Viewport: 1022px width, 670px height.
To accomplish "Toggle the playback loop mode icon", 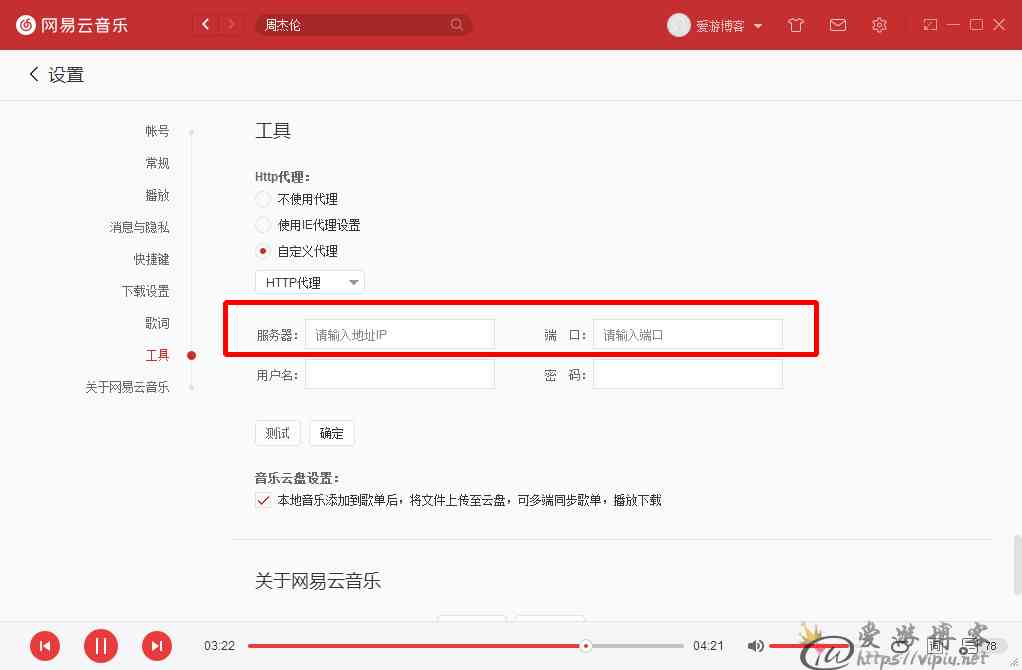I will 900,646.
